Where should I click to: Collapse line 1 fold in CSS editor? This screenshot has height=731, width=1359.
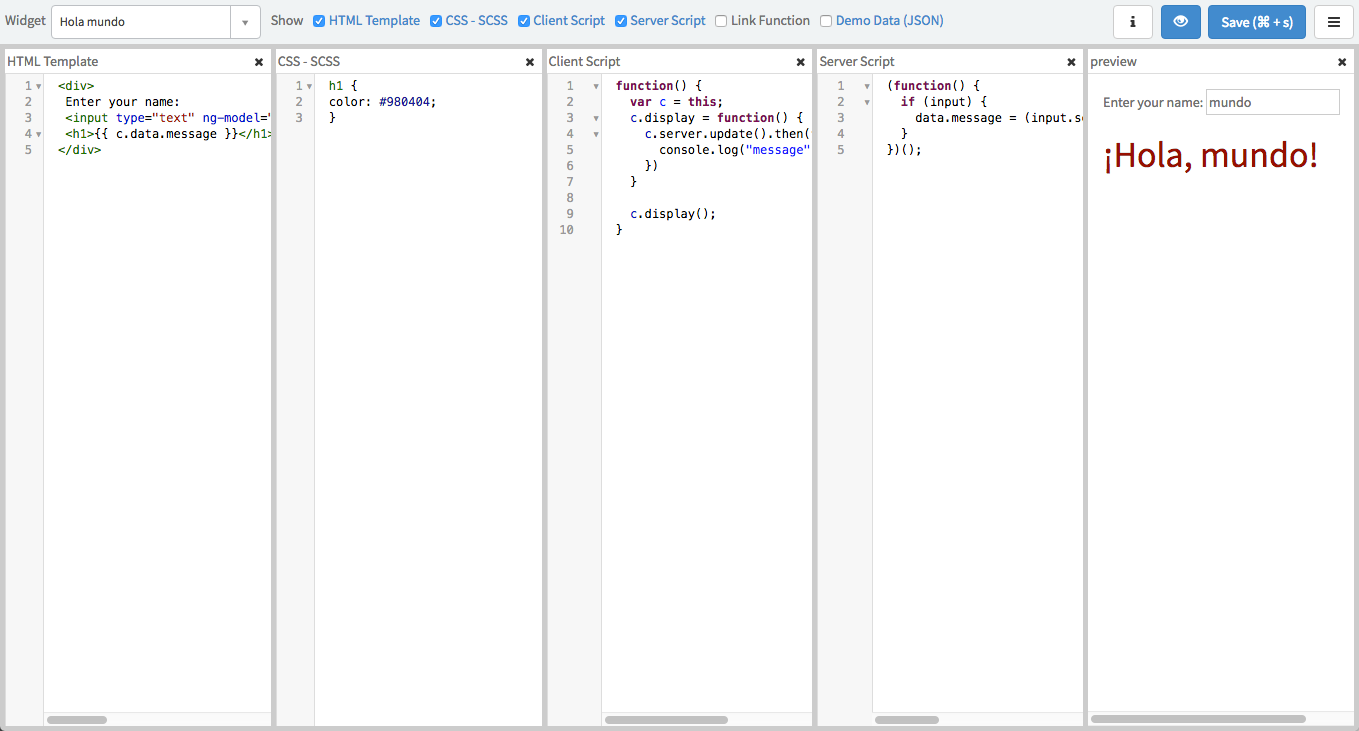coord(310,86)
